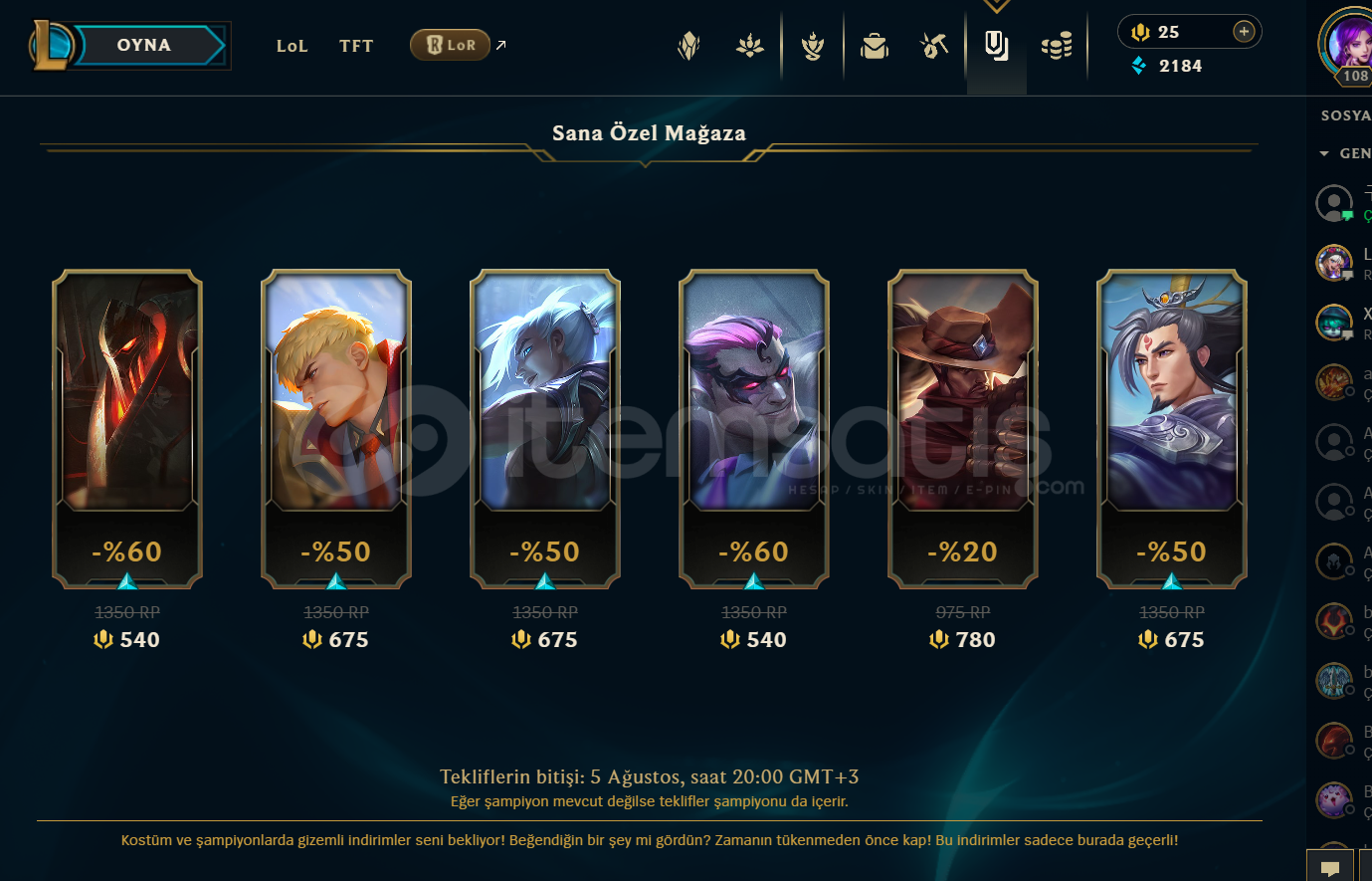Viewport: 1372px width, 881px height.
Task: Select the -%60 skin offer priced 540 first card
Action: (x=127, y=429)
